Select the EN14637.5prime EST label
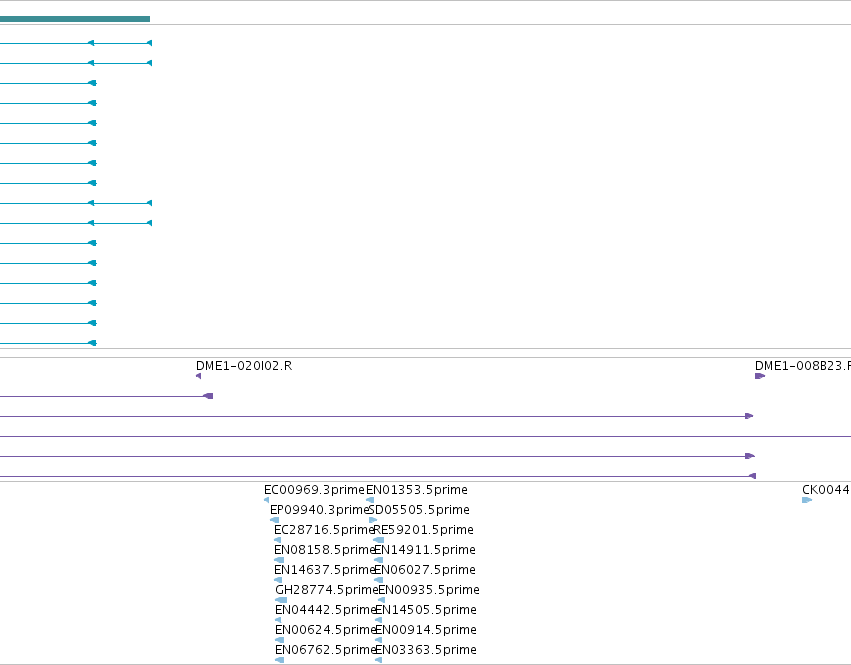Image resolution: width=851 pixels, height=665 pixels. point(325,570)
